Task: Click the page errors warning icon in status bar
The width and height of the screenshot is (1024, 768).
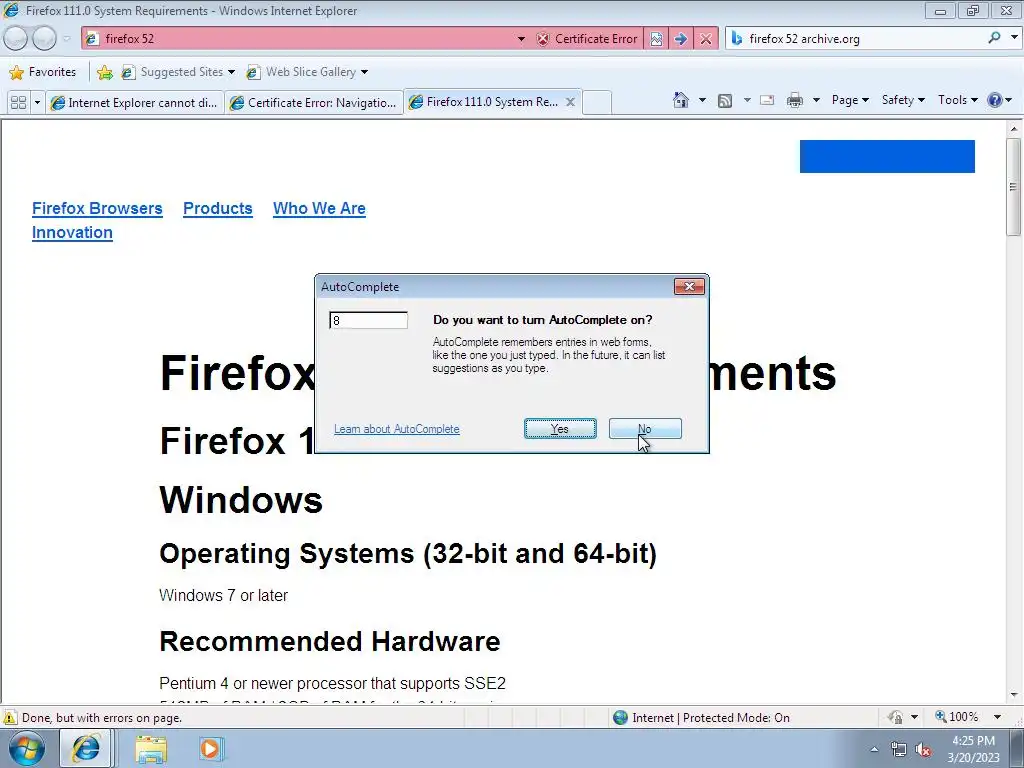Action: tap(10, 718)
